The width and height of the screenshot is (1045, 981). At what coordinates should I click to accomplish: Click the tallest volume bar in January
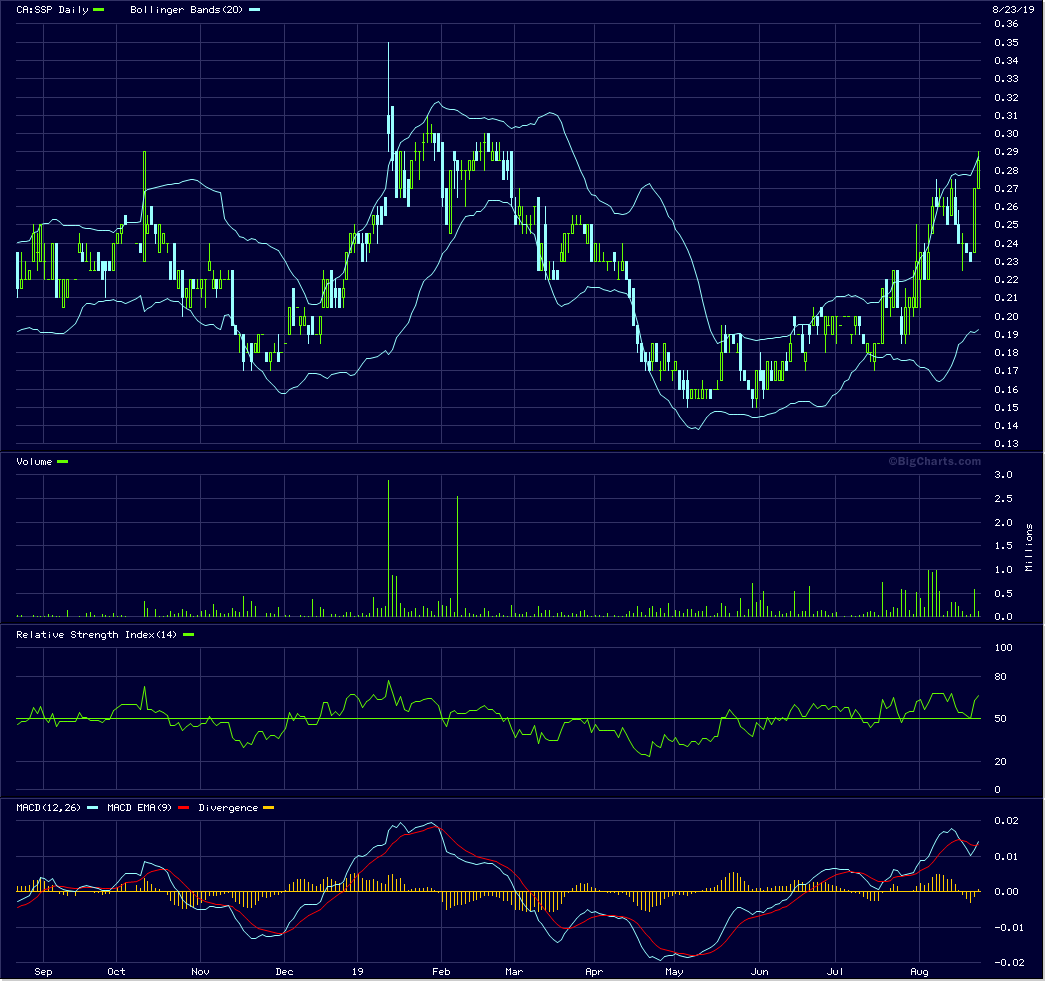click(x=388, y=548)
